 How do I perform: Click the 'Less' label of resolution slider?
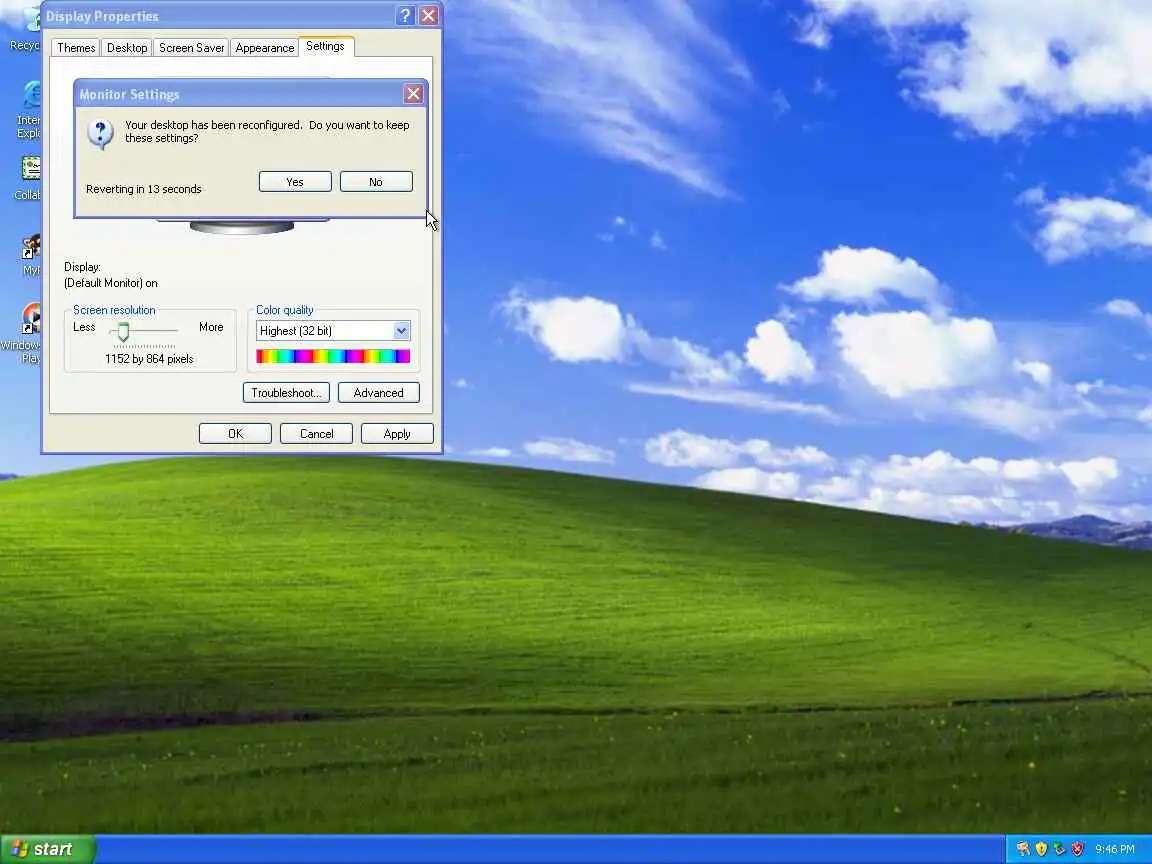pyautogui.click(x=84, y=327)
